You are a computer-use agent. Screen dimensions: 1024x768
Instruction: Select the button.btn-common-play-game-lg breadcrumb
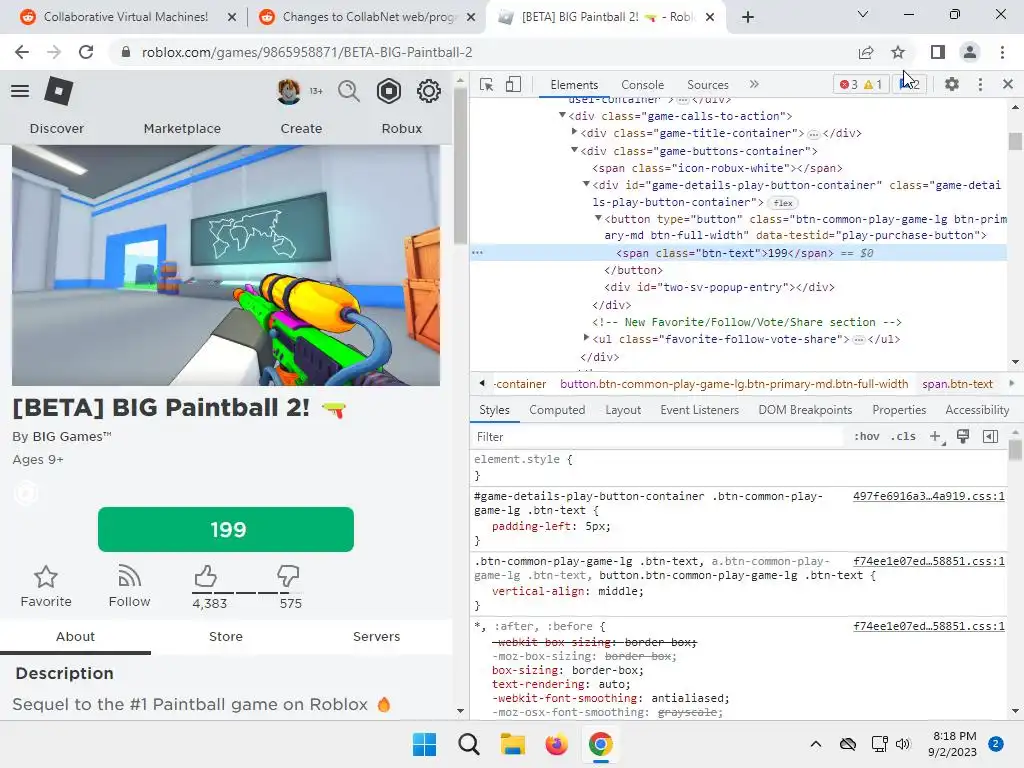point(734,384)
